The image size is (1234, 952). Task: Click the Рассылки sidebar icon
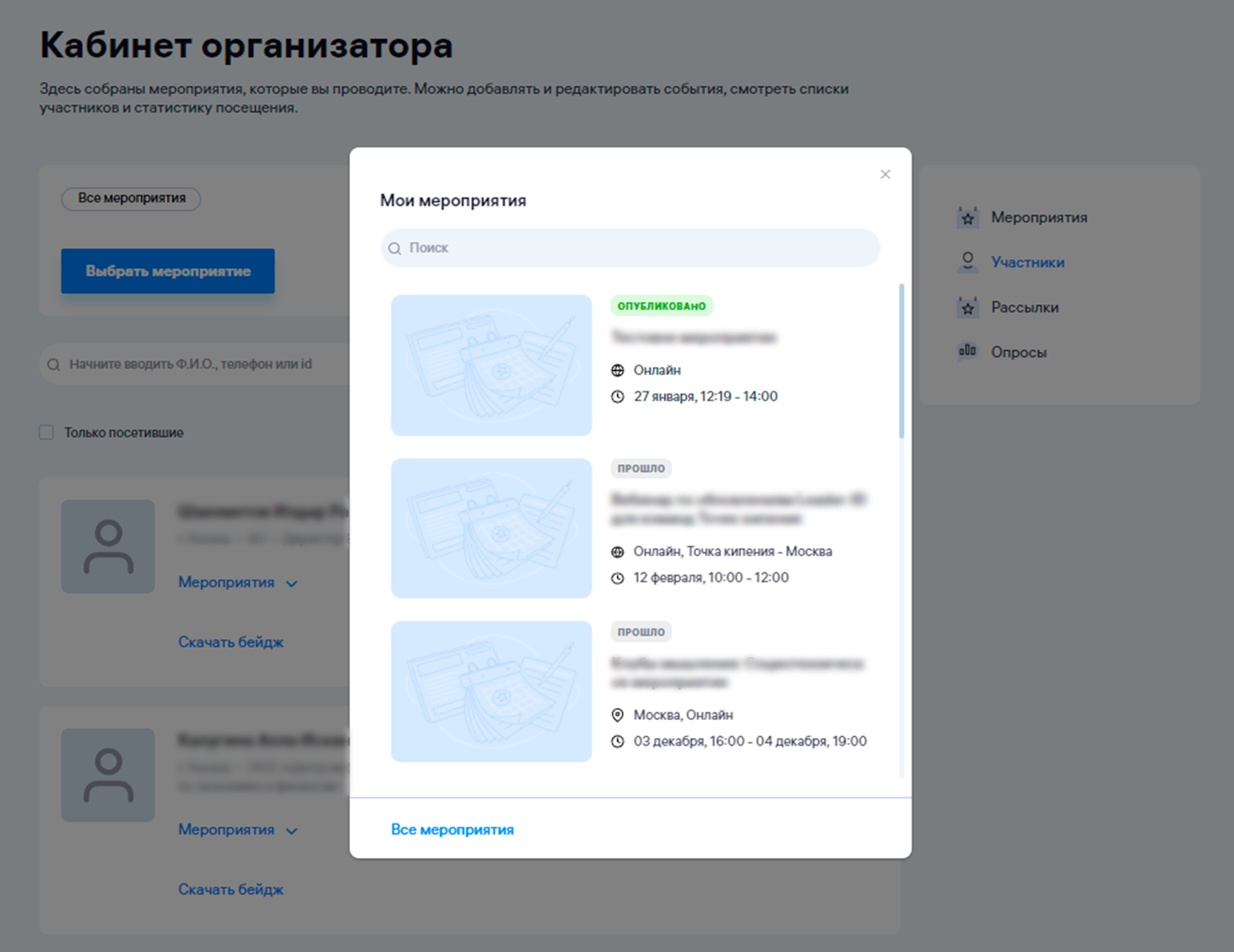tap(968, 308)
